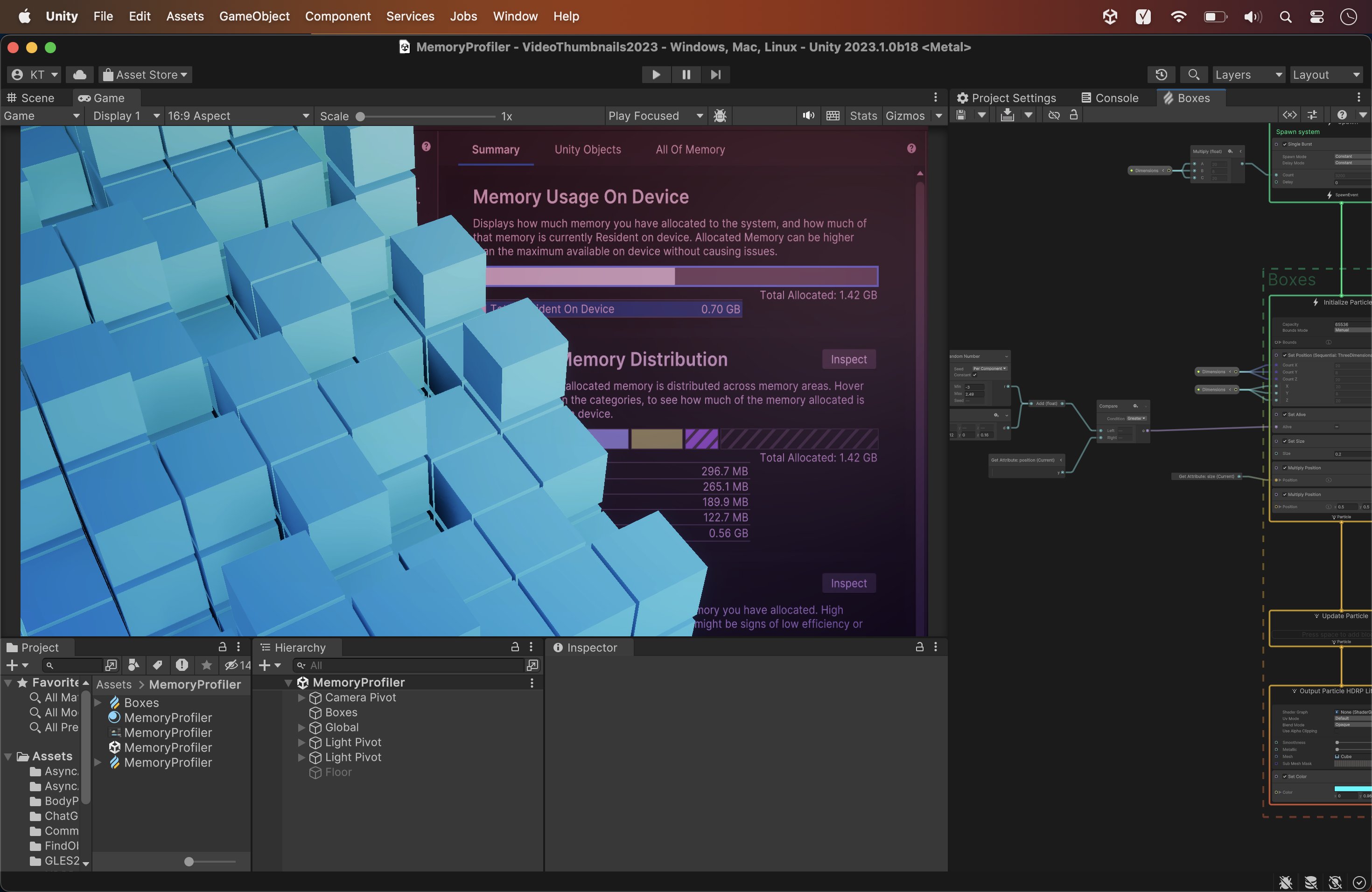Screen dimensions: 1372x892
Task: Lock the Project panel
Action: point(223,647)
